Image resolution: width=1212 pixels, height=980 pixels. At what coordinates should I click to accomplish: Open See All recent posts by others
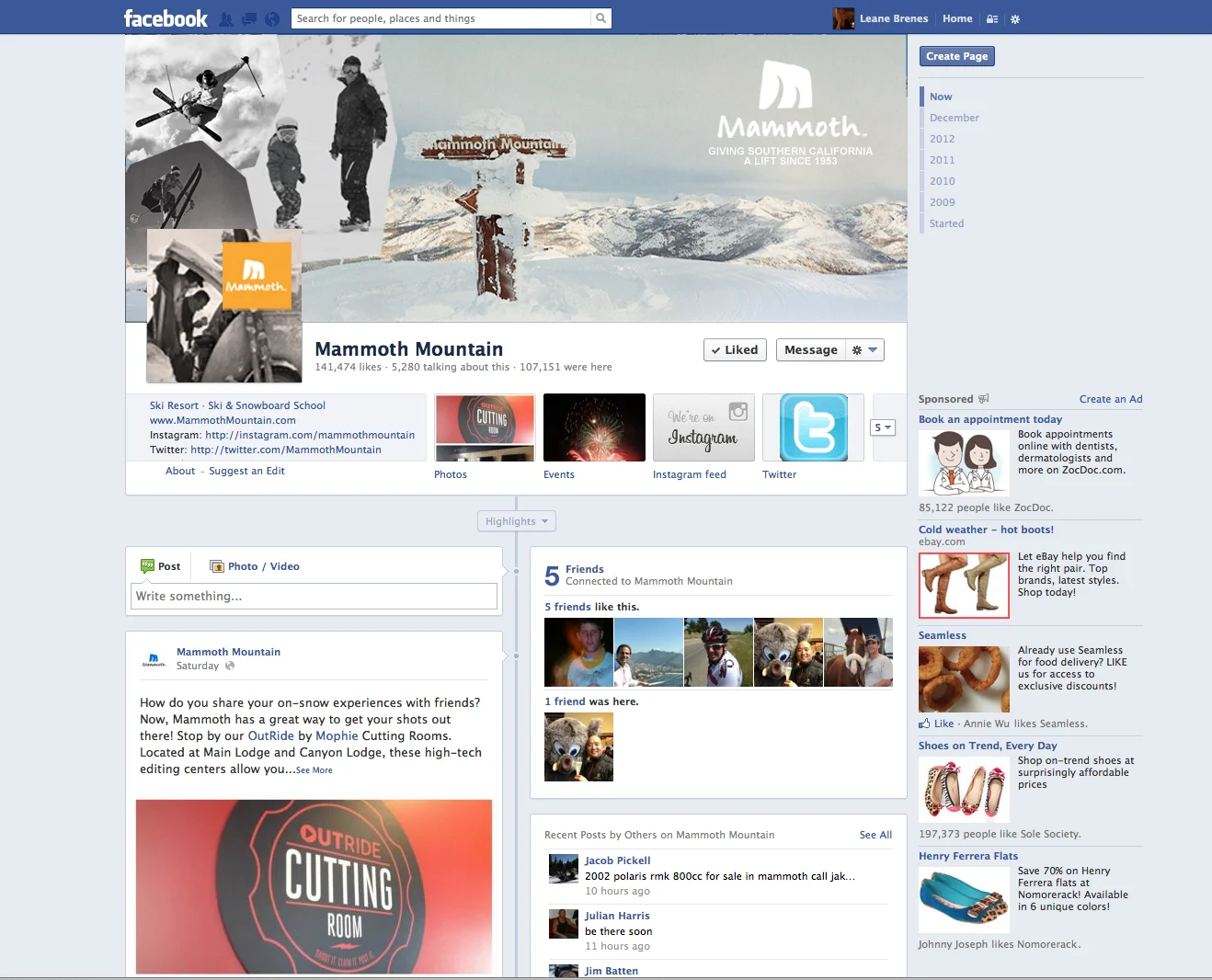875,835
